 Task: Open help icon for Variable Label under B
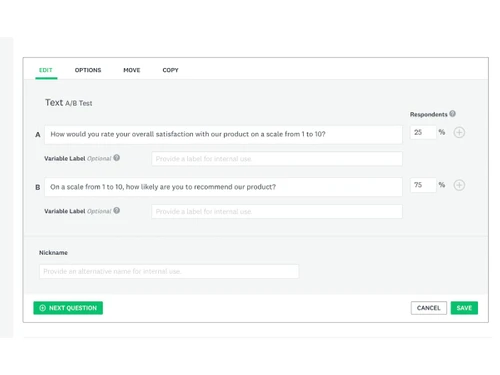click(x=116, y=210)
